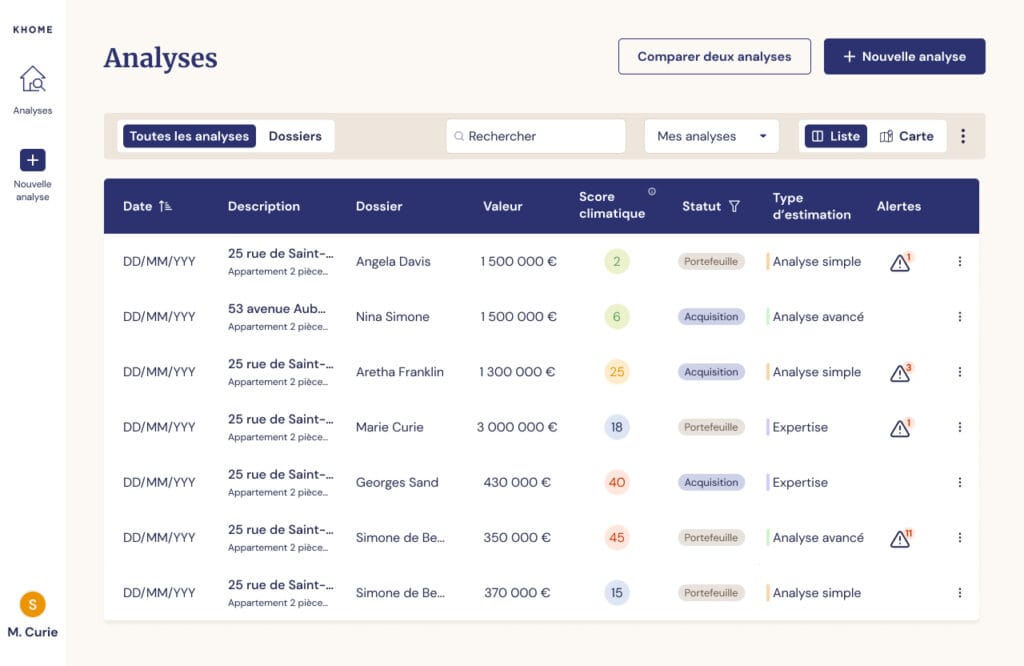The width and height of the screenshot is (1024, 666).
Task: Click Comparer deux analyses button
Action: click(714, 57)
